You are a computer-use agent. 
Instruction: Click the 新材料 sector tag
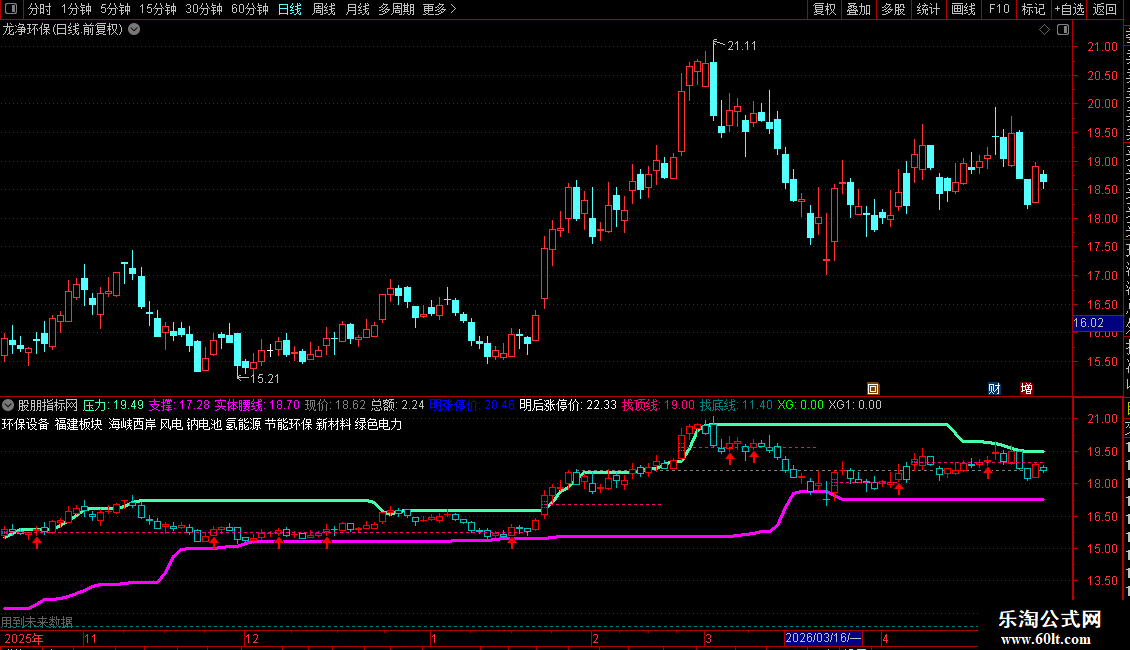pos(334,424)
